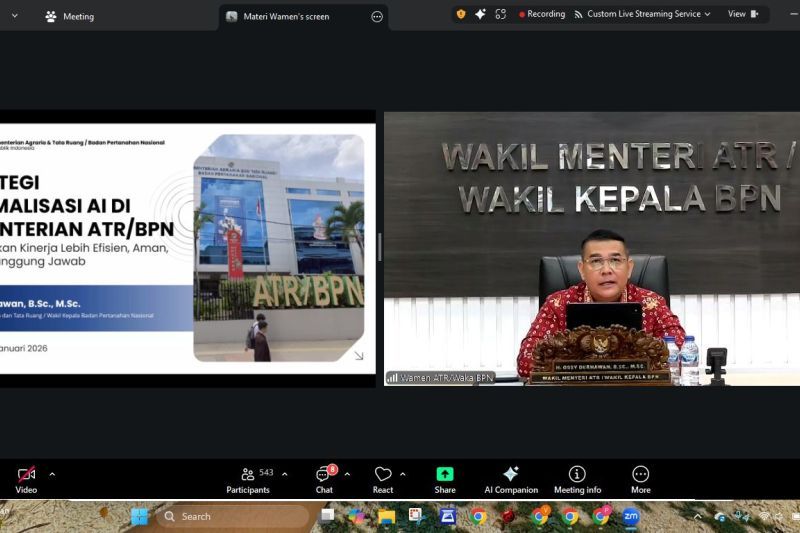Click the Recording indicator
The image size is (800, 533).
[541, 14]
